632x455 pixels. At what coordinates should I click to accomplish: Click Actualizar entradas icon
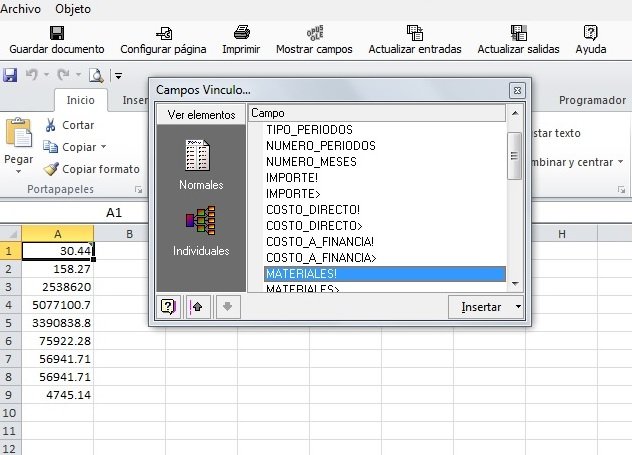click(x=415, y=32)
